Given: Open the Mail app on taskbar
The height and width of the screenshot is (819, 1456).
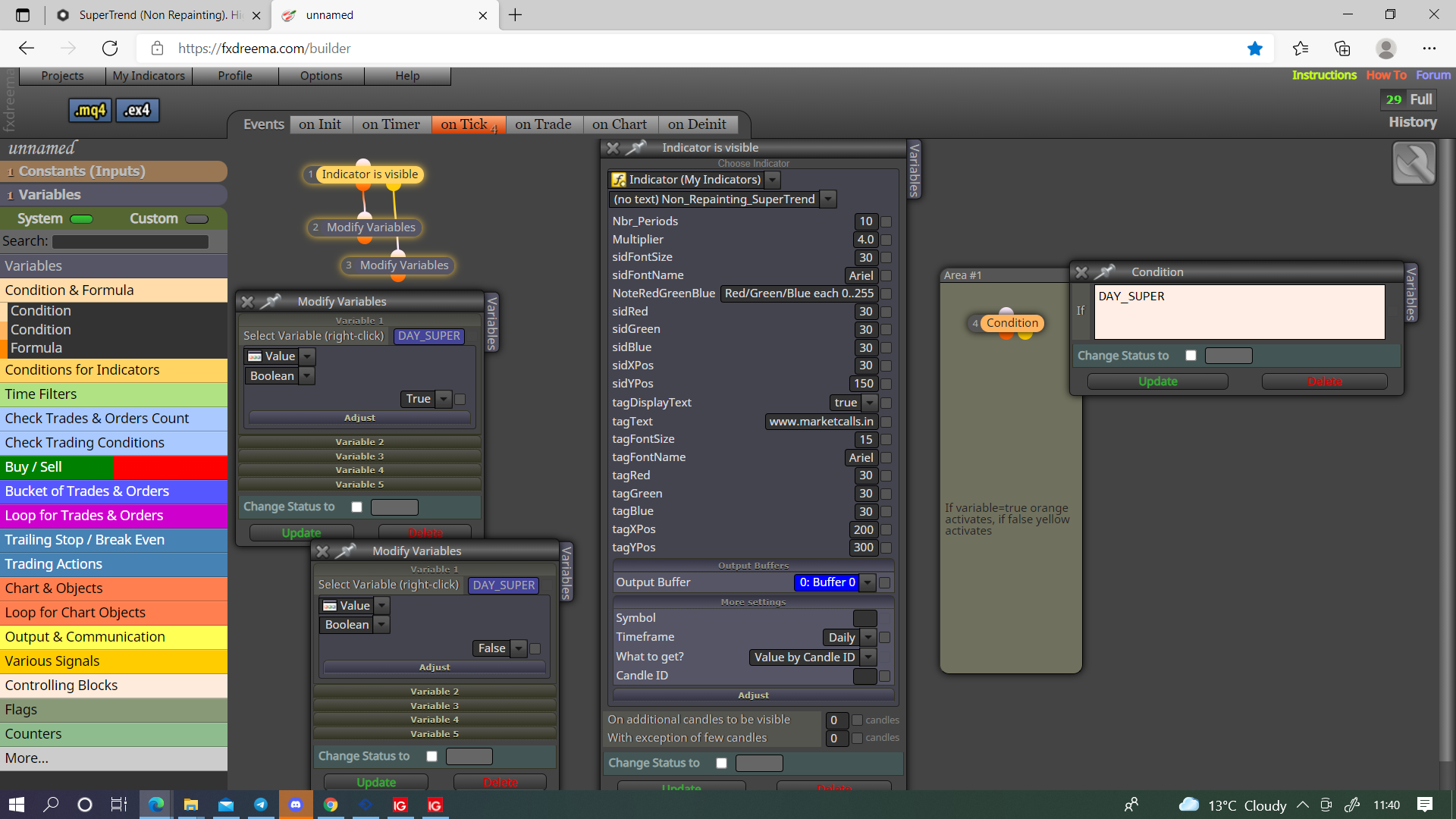Looking at the screenshot, I should 226,805.
